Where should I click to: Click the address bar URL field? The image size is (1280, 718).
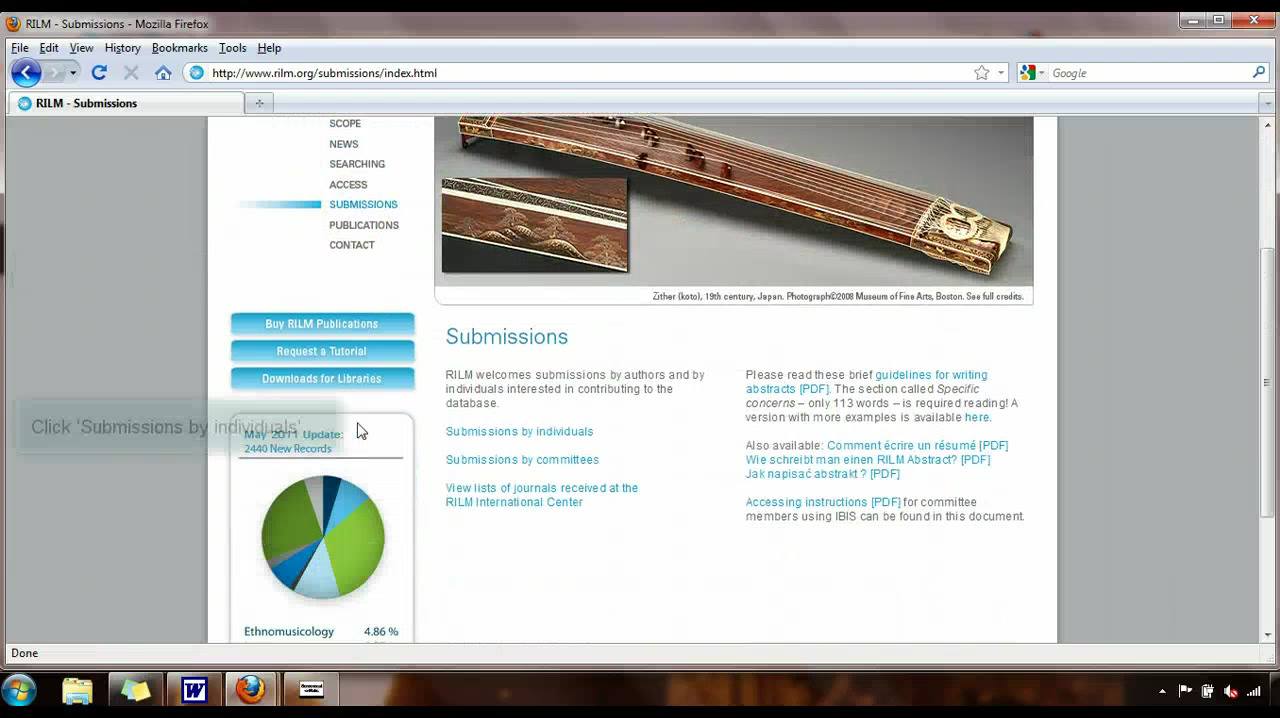pos(590,73)
